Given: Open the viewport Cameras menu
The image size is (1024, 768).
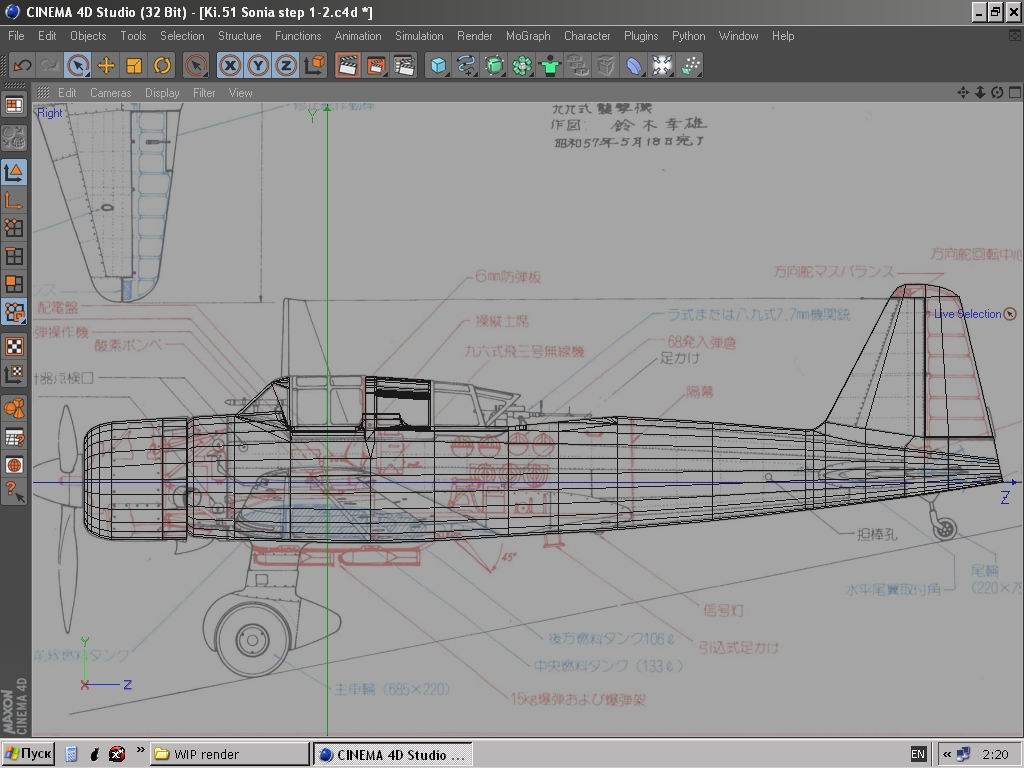Looking at the screenshot, I should coord(110,93).
